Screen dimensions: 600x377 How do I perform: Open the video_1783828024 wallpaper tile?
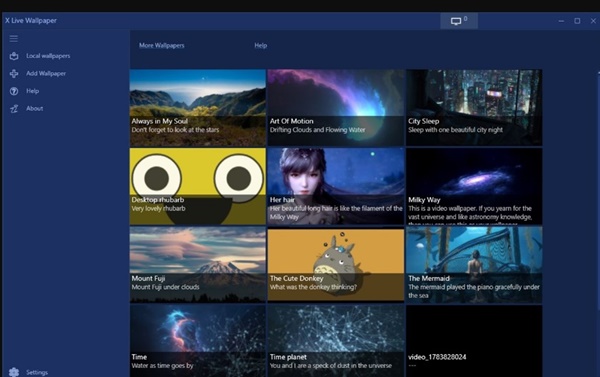click(x=474, y=341)
